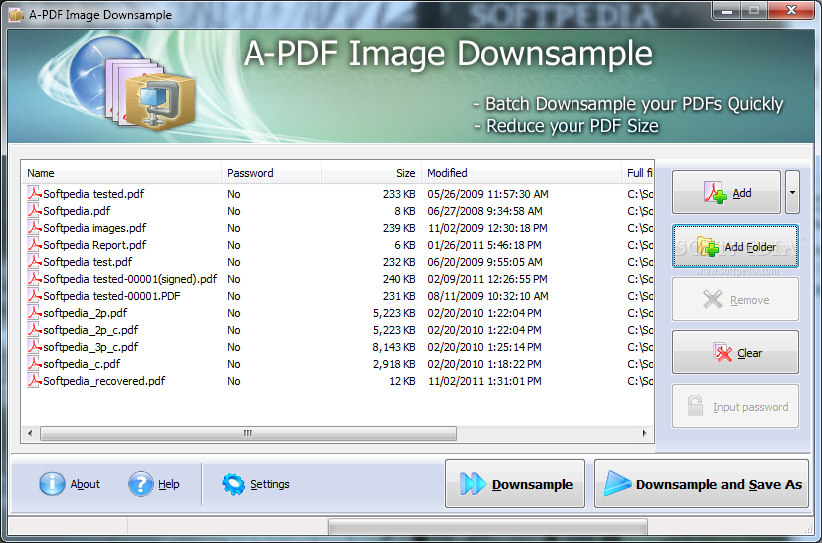Viewport: 822px width, 543px height.
Task: Click Downsample and Save As button
Action: click(701, 484)
